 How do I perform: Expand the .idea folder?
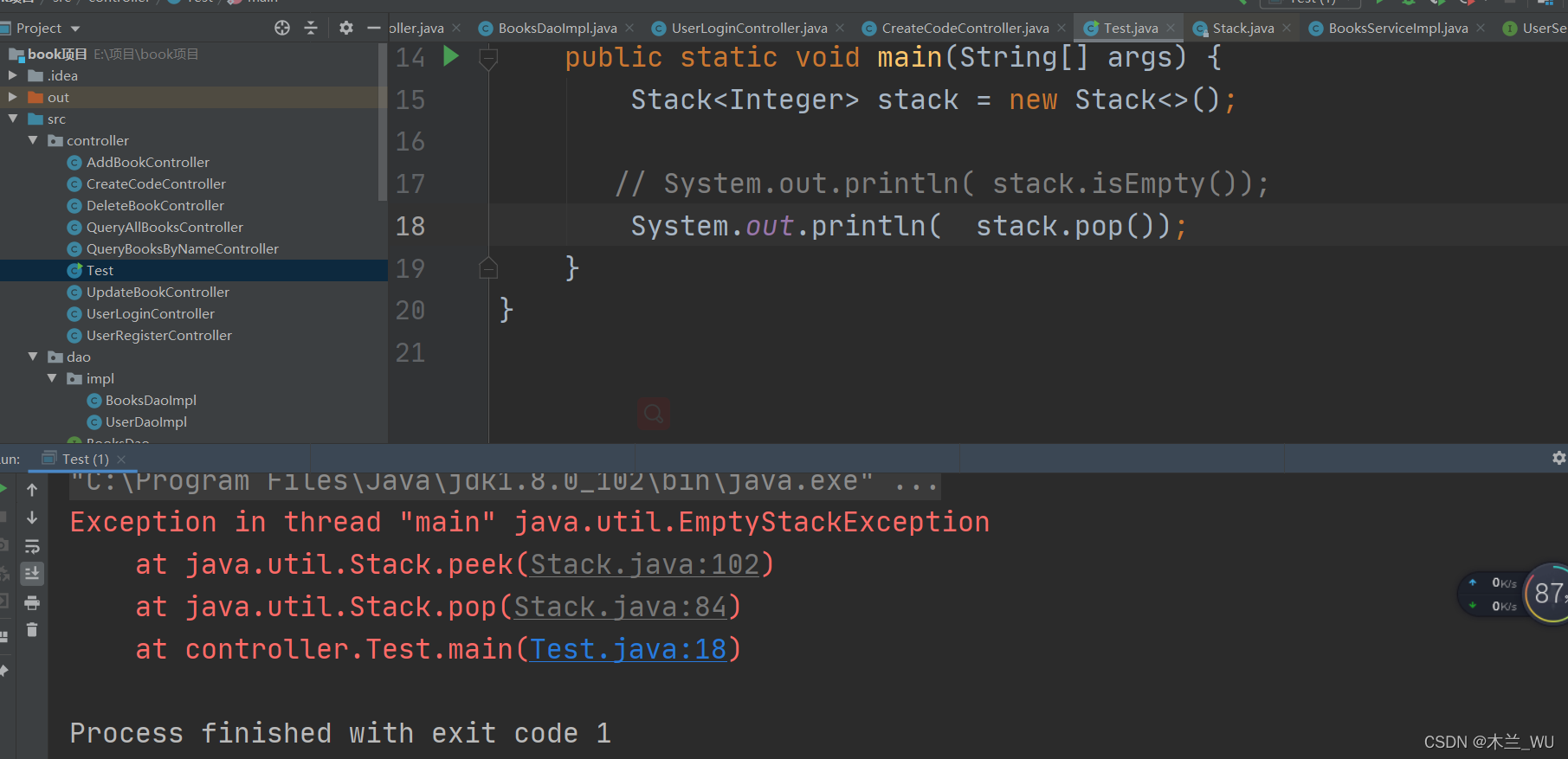click(x=13, y=75)
